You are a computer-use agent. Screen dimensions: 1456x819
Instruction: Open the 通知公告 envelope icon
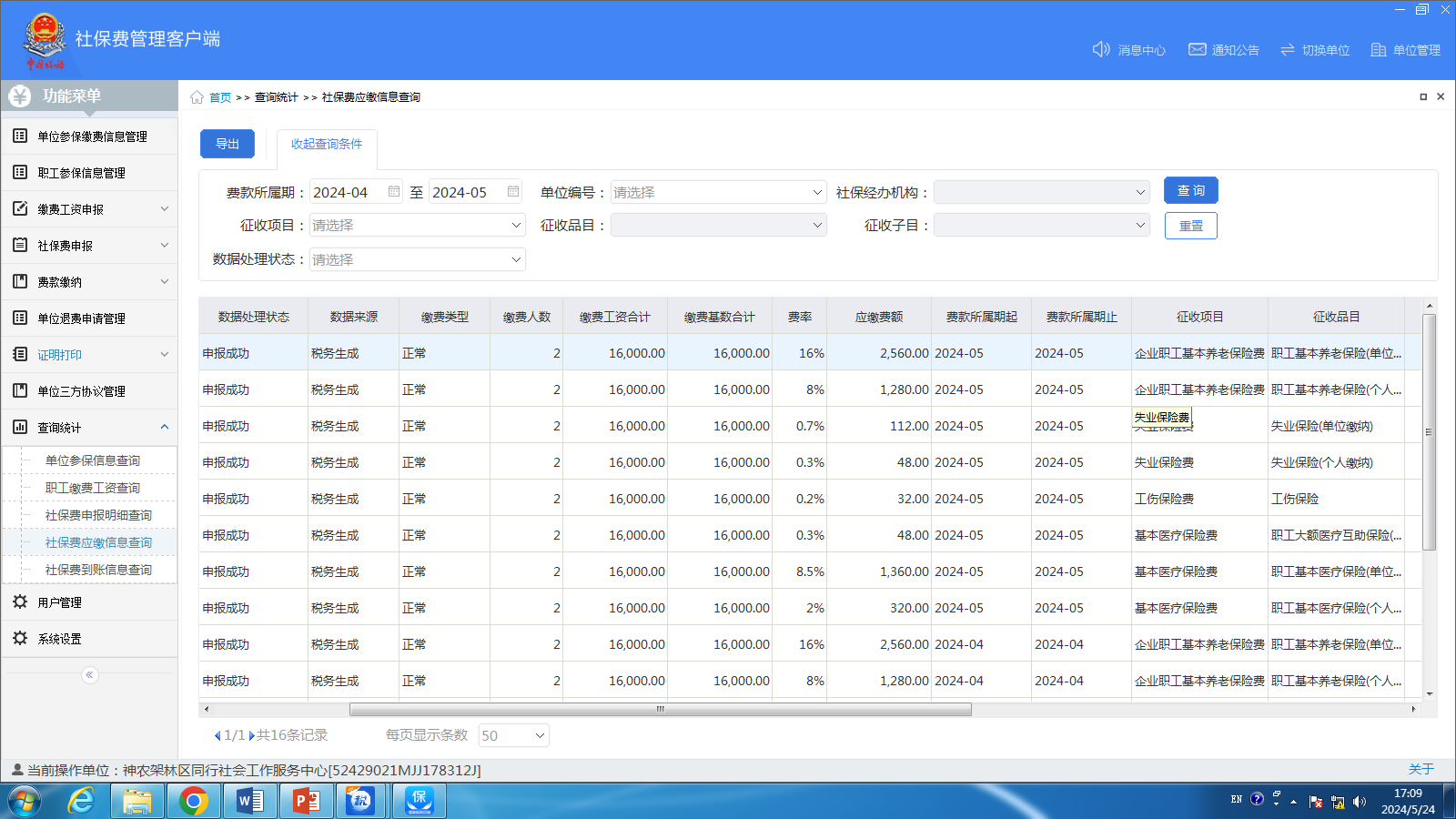pyautogui.click(x=1198, y=49)
